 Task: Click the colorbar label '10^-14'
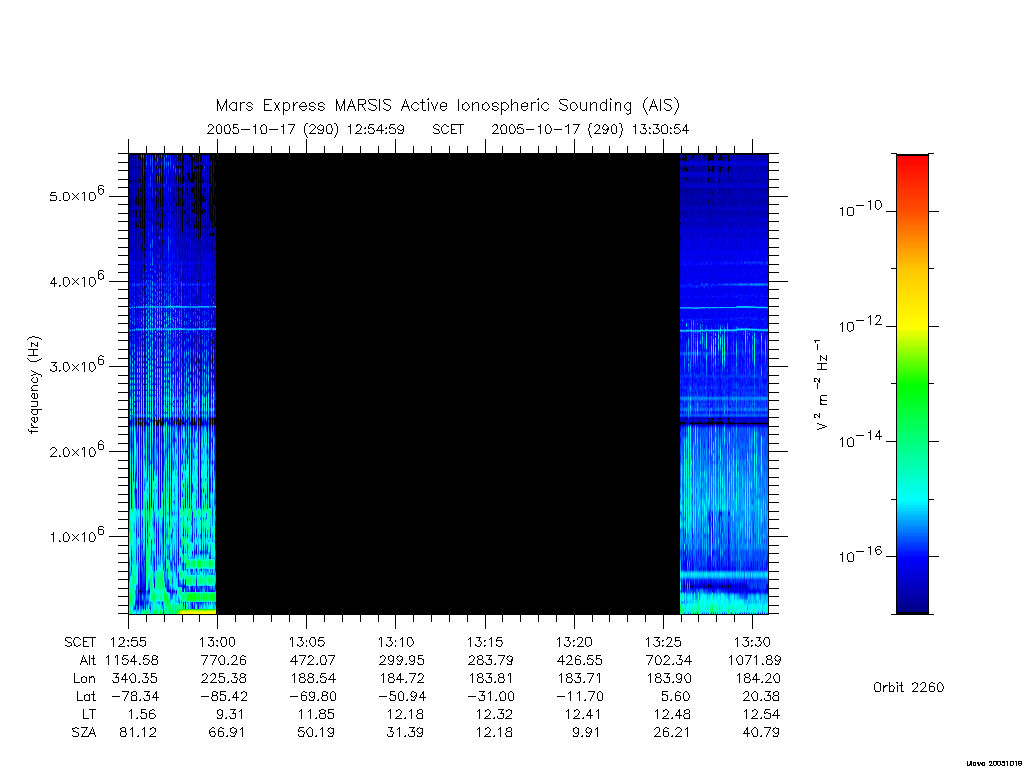860,440
